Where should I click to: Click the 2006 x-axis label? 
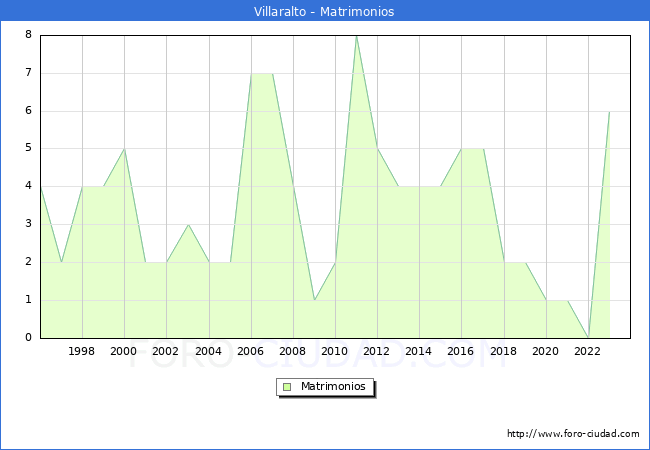click(250, 351)
